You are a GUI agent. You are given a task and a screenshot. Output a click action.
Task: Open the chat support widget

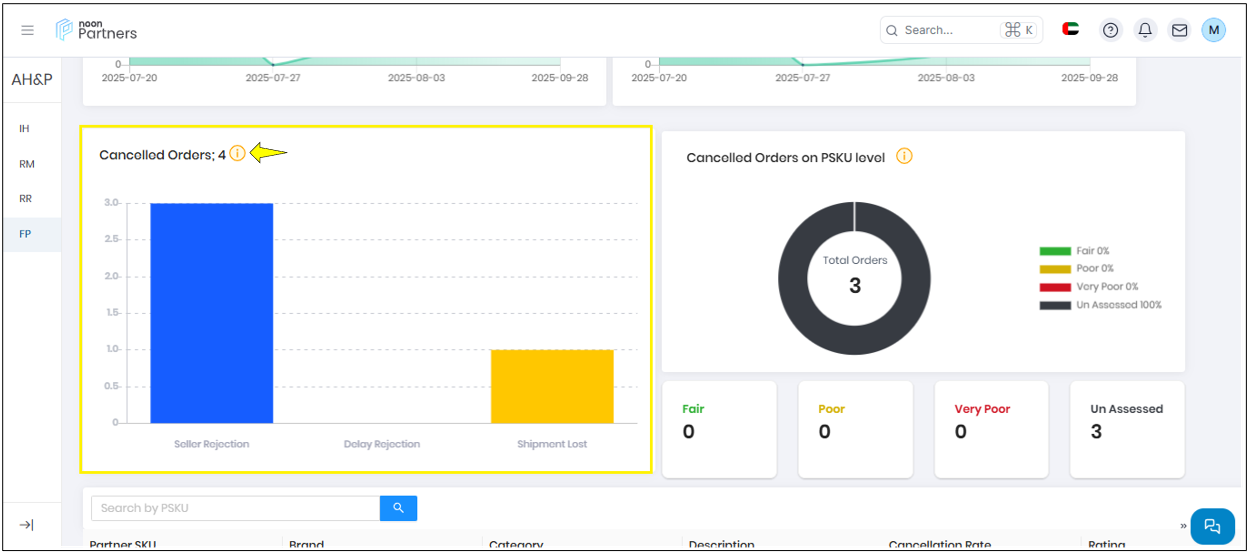pyautogui.click(x=1212, y=526)
